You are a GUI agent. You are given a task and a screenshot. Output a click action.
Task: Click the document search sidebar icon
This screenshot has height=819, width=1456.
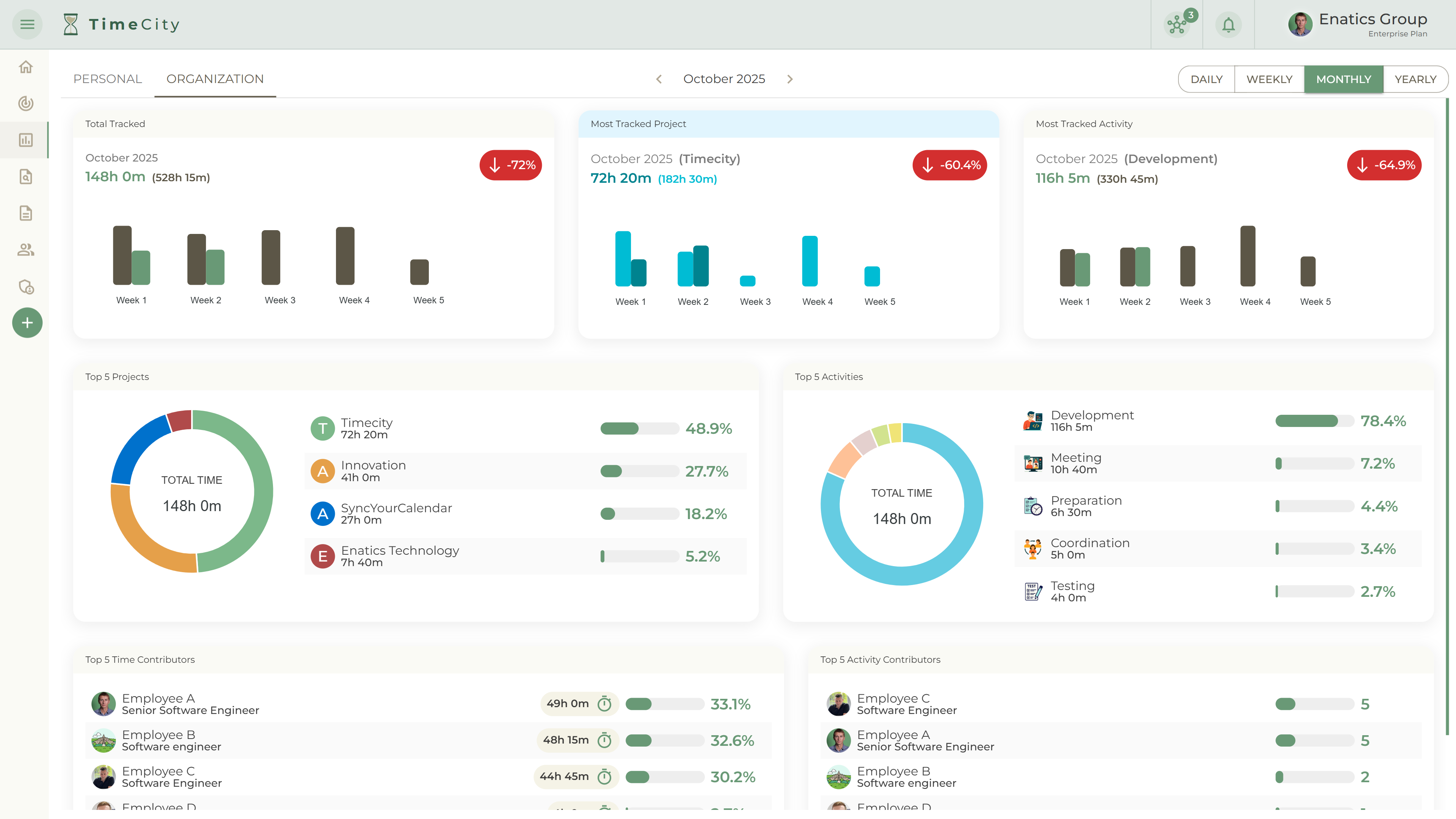tap(26, 177)
